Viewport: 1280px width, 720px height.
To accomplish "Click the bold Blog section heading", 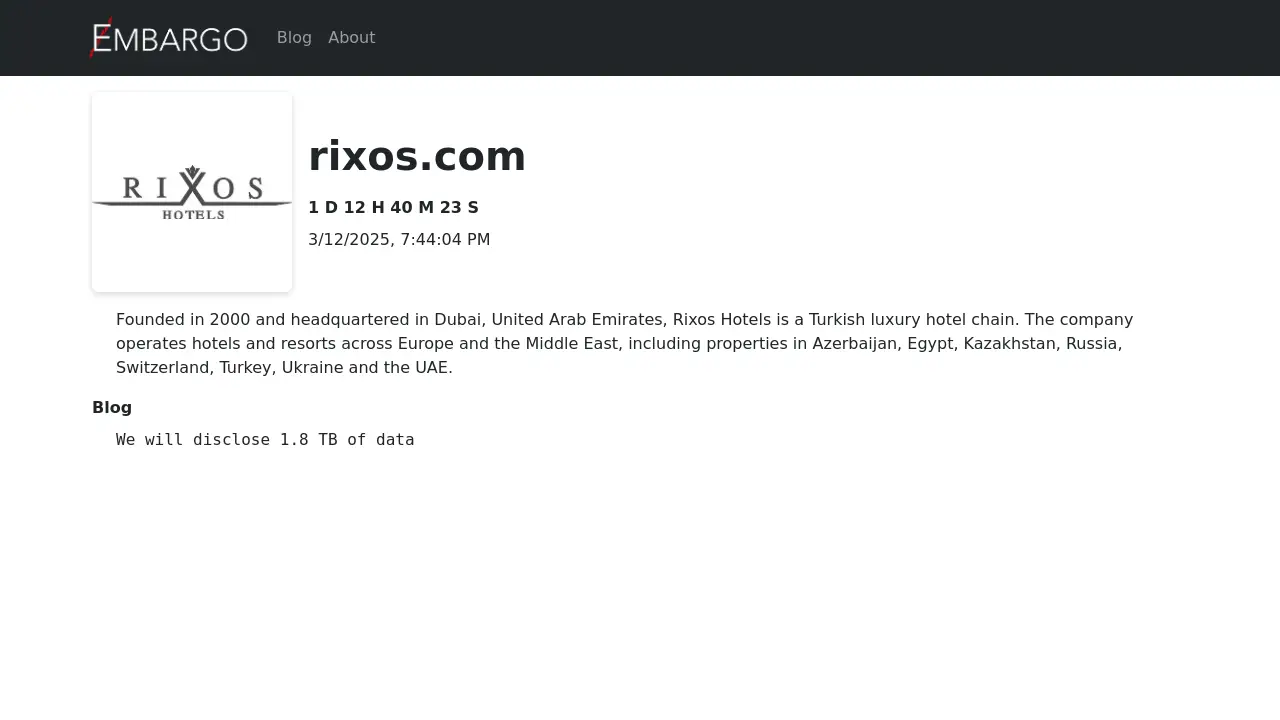I will (x=112, y=408).
